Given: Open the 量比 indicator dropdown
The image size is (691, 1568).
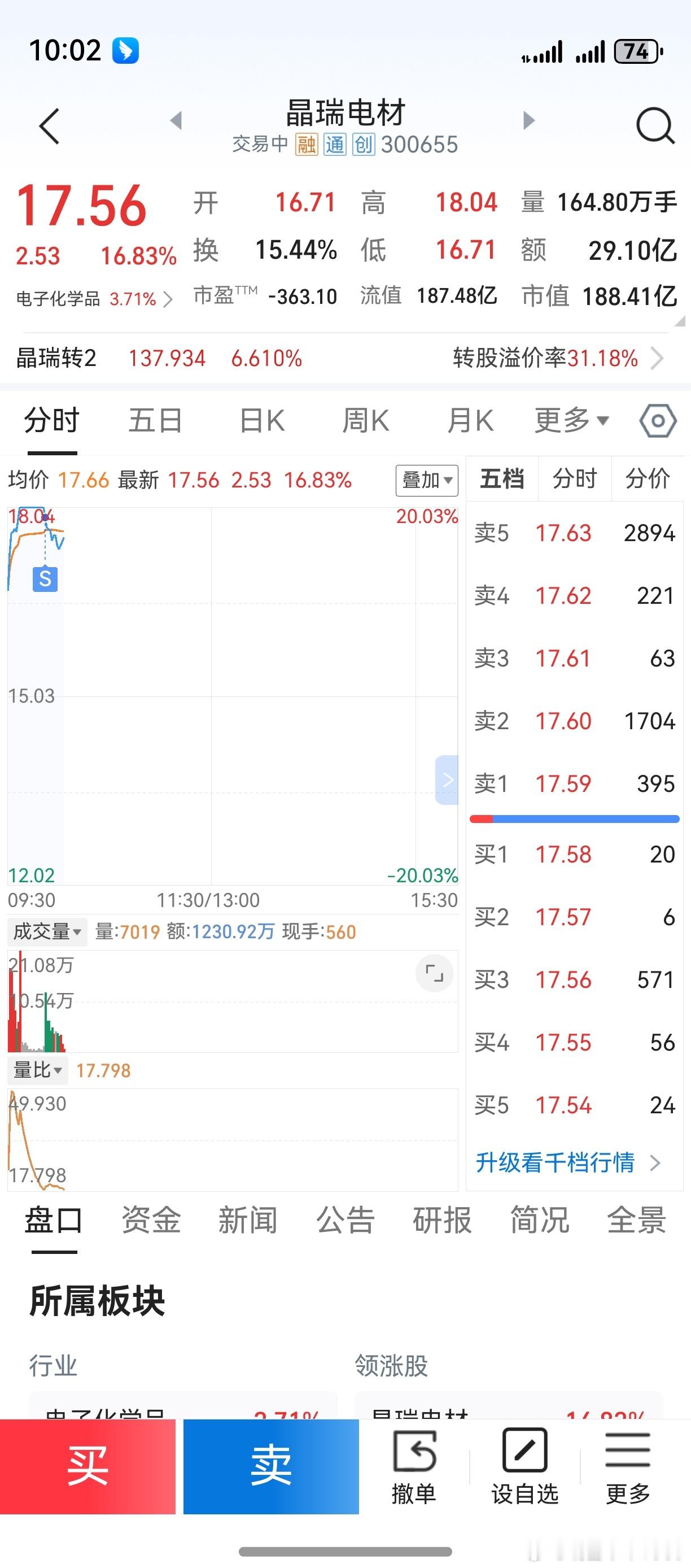Looking at the screenshot, I should [x=37, y=1069].
